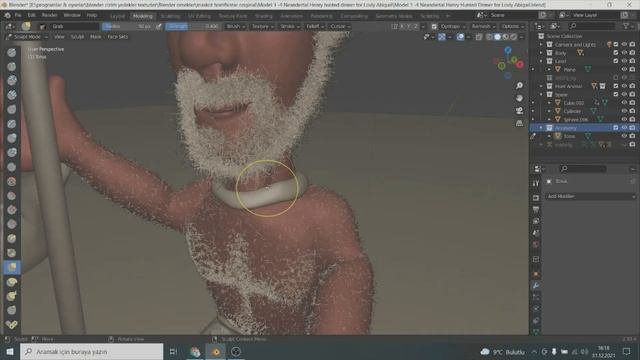Viewport: 640px width, 360px height.
Task: Uncheck the Body collection checkbox
Action: click(616, 53)
